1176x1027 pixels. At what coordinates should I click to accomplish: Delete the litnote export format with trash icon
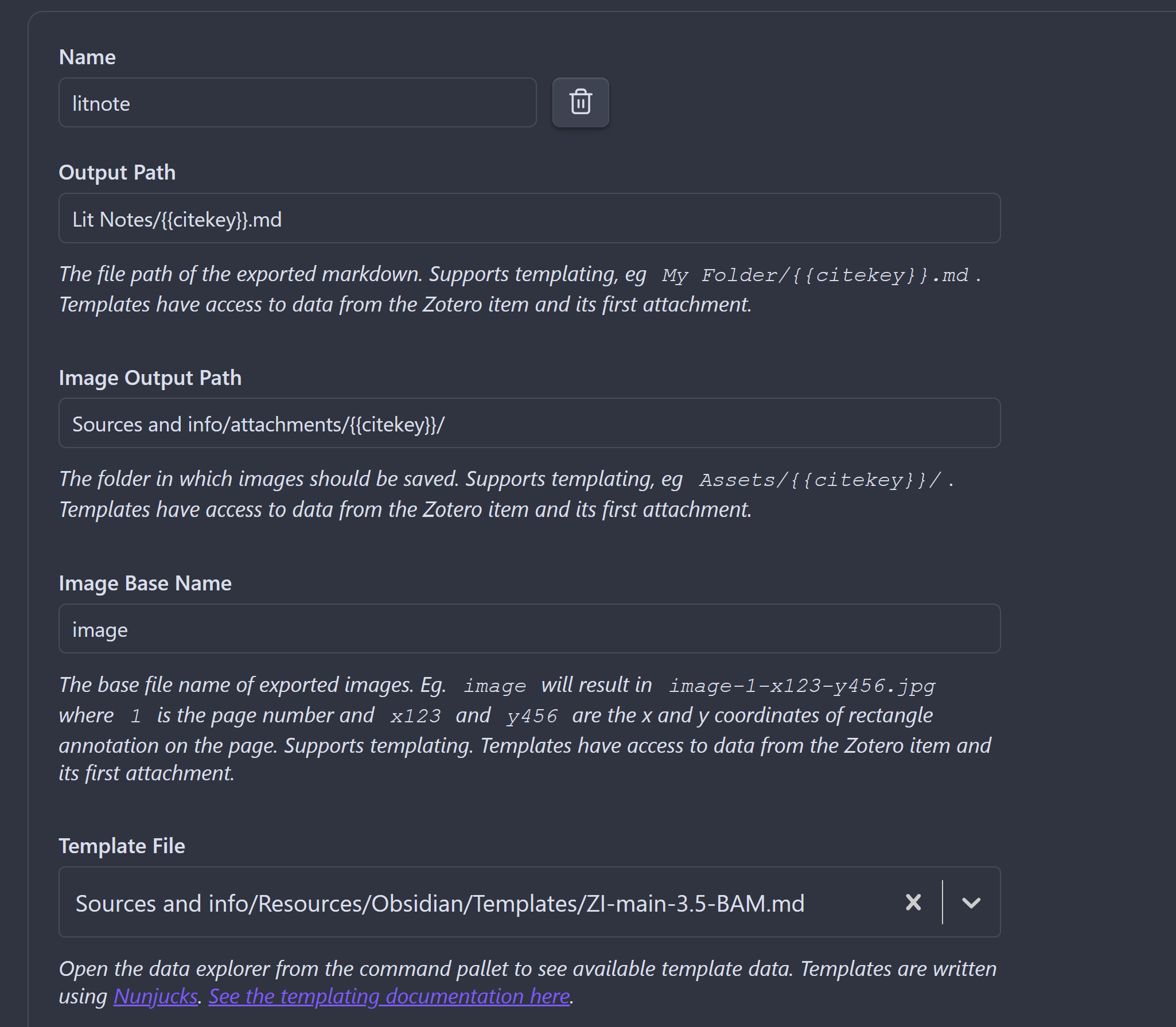click(x=580, y=103)
